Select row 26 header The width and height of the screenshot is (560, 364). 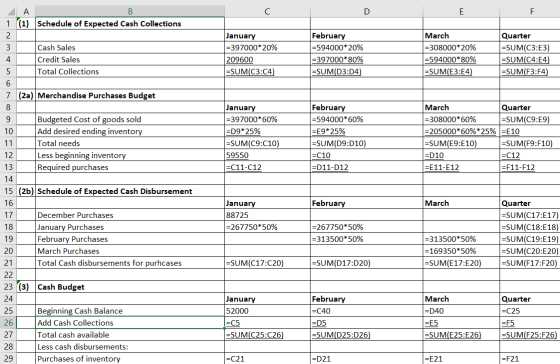coord(8,323)
